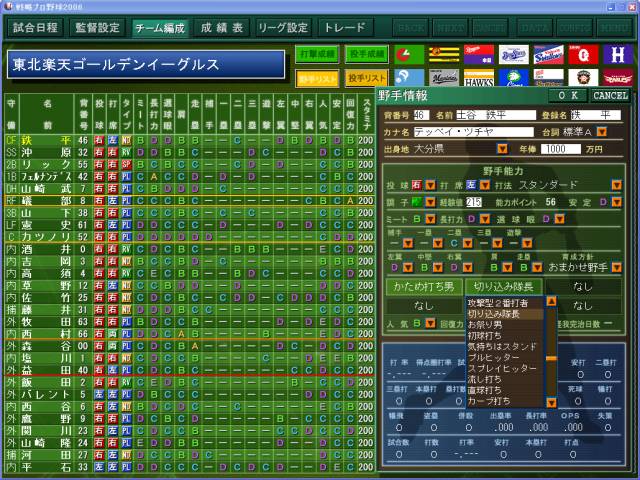Click CANCEL in 野手情報 panel
640x480 pixels.
[610, 96]
